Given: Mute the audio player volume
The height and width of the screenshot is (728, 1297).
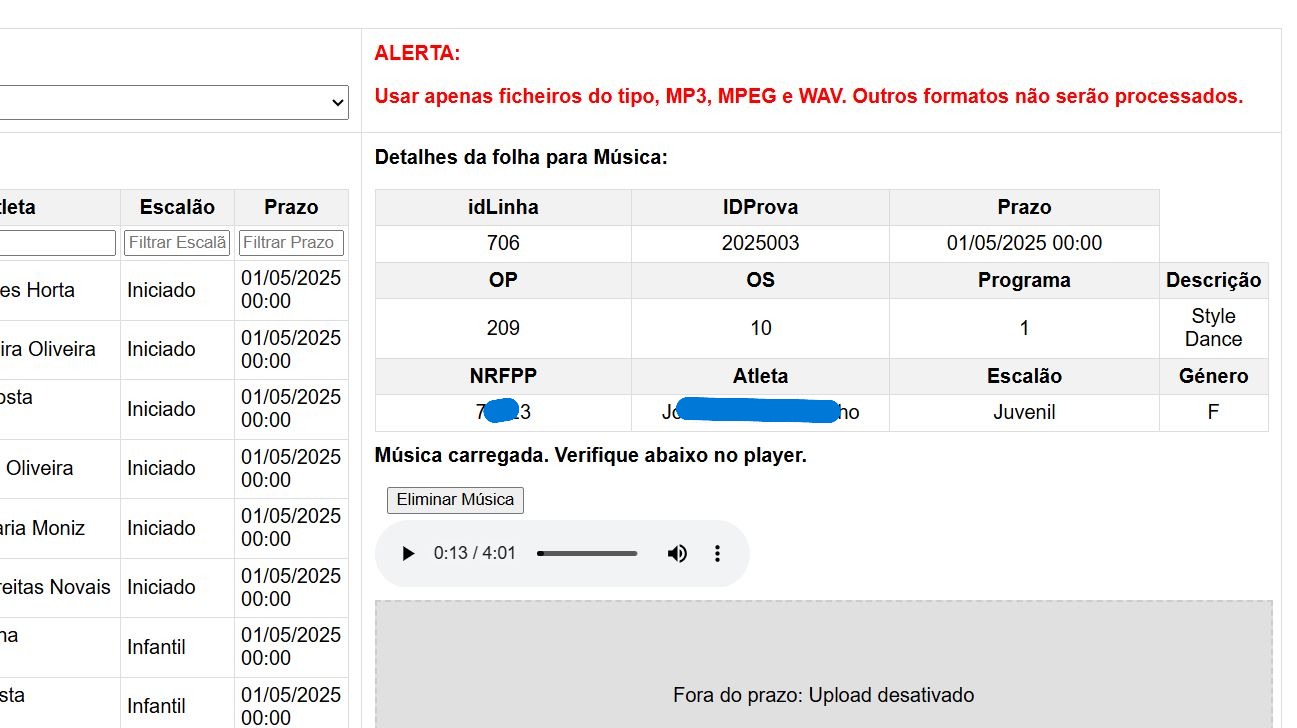Looking at the screenshot, I should click(677, 553).
